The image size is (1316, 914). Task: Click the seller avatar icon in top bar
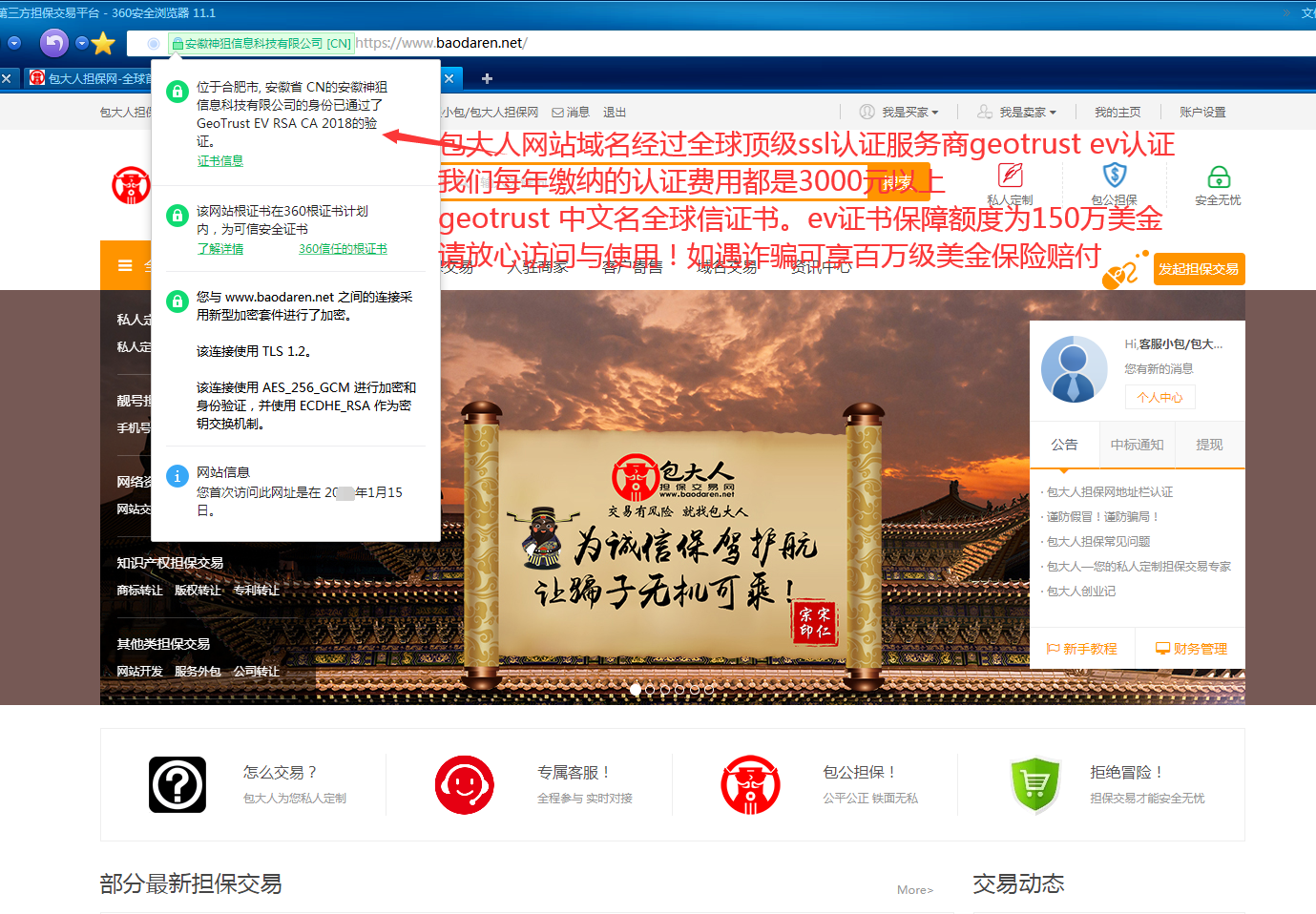pyautogui.click(x=985, y=112)
